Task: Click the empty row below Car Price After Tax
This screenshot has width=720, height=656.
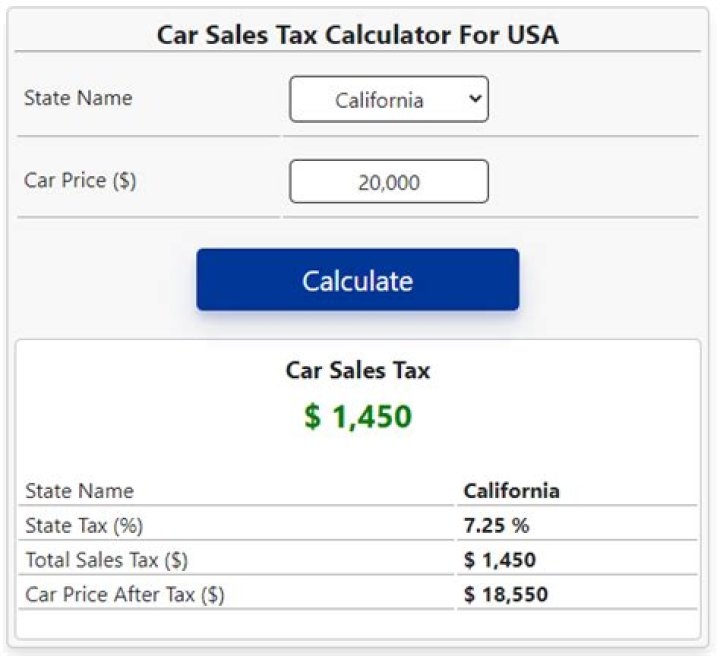Action: tap(358, 623)
